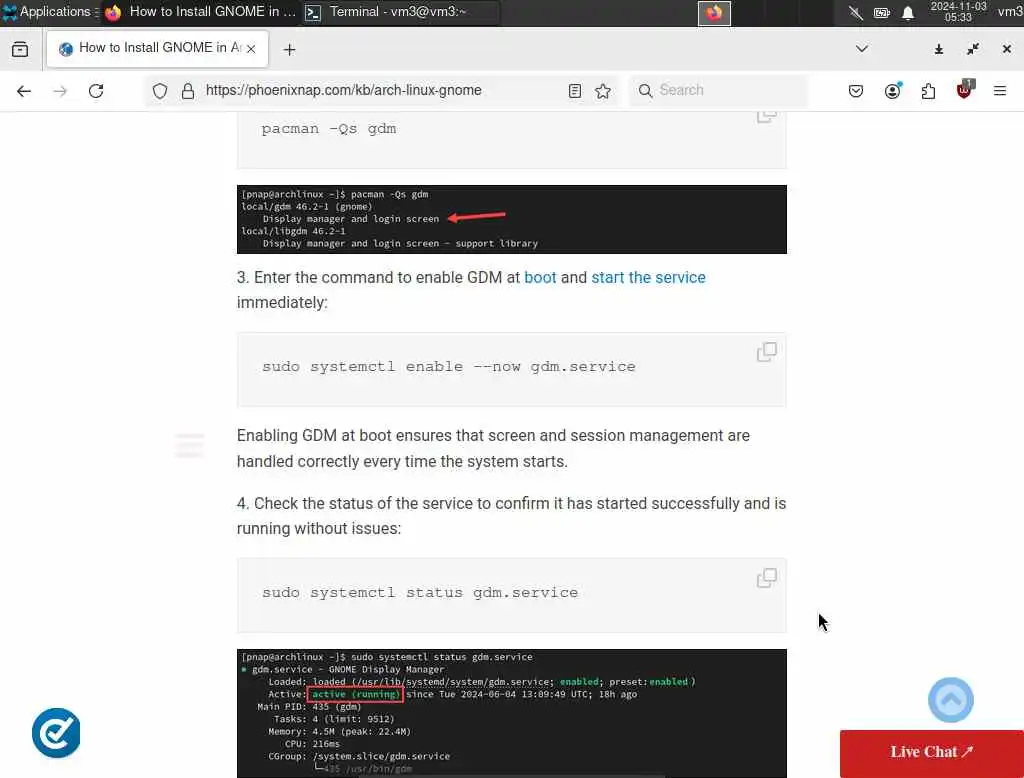1024x778 pixels.
Task: Go back to the previous page
Action: click(x=24, y=91)
